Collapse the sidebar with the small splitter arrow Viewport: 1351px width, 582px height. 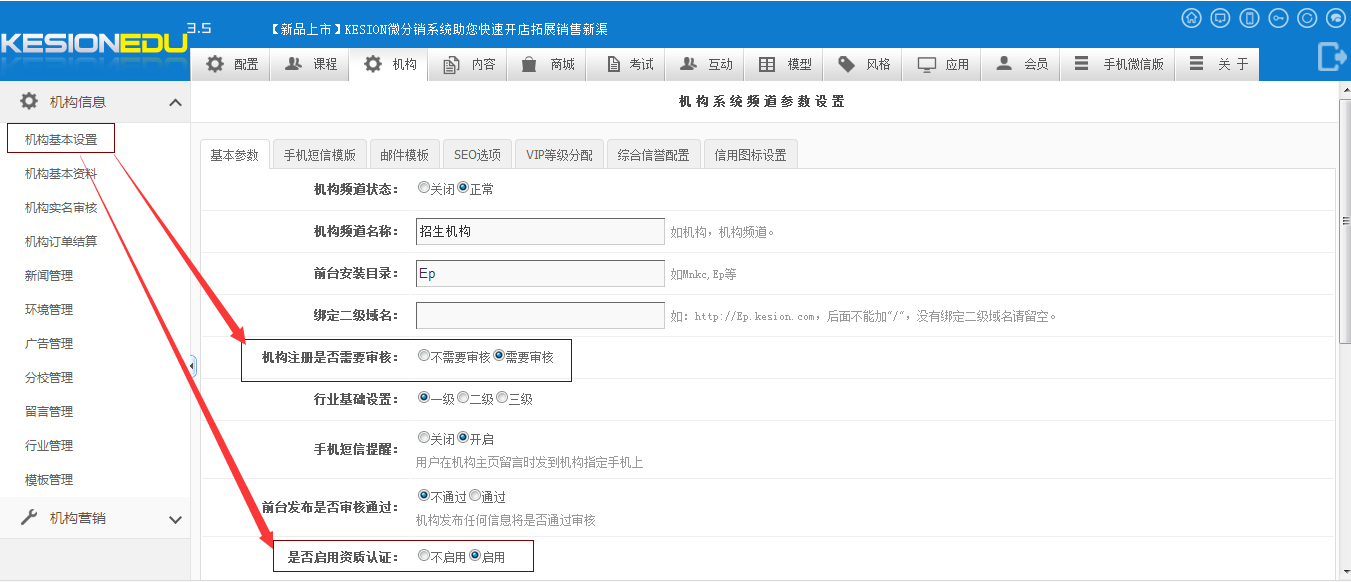click(193, 367)
